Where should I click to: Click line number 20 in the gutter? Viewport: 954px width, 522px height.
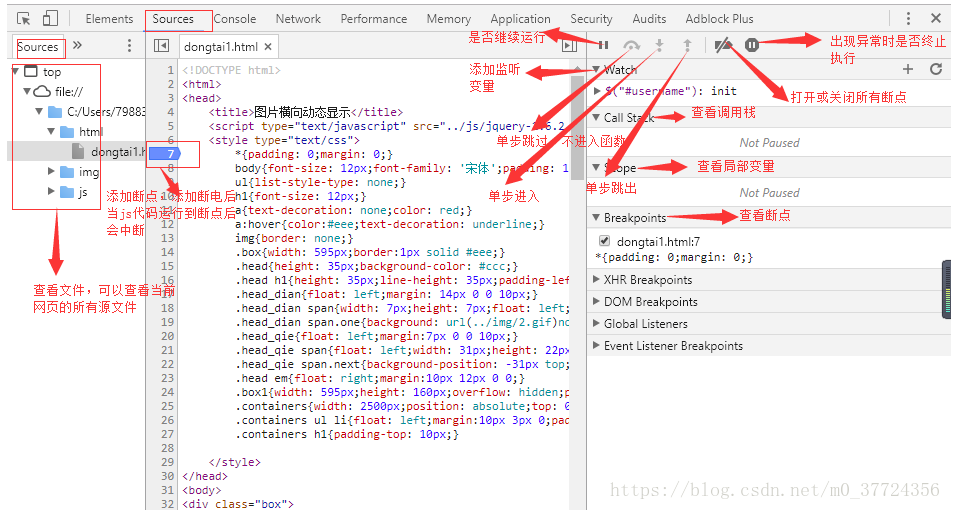(167, 336)
